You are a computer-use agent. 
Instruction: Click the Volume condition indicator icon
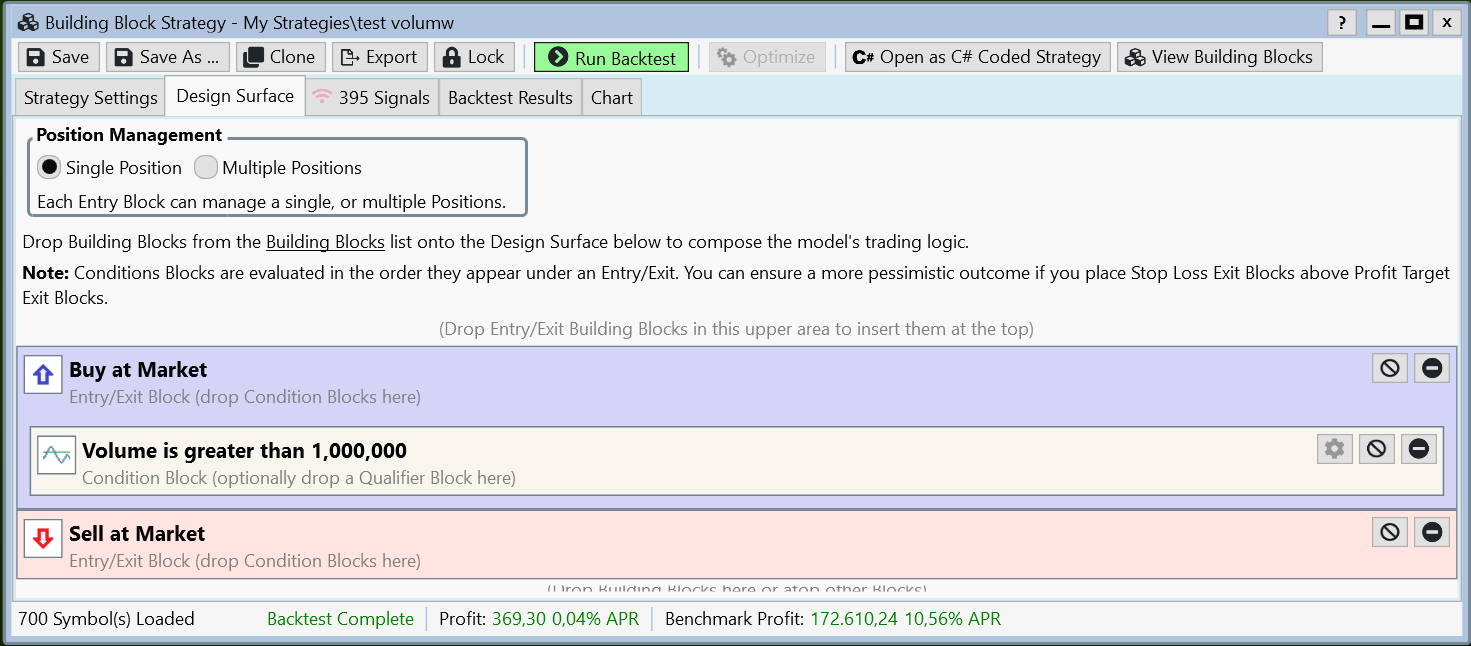56,455
